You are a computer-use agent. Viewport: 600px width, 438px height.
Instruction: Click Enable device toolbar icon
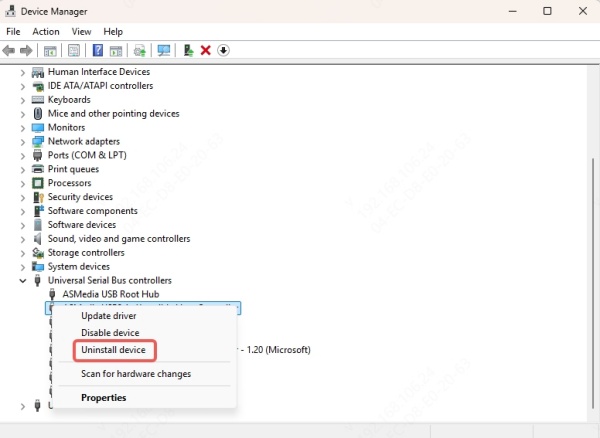(x=188, y=50)
